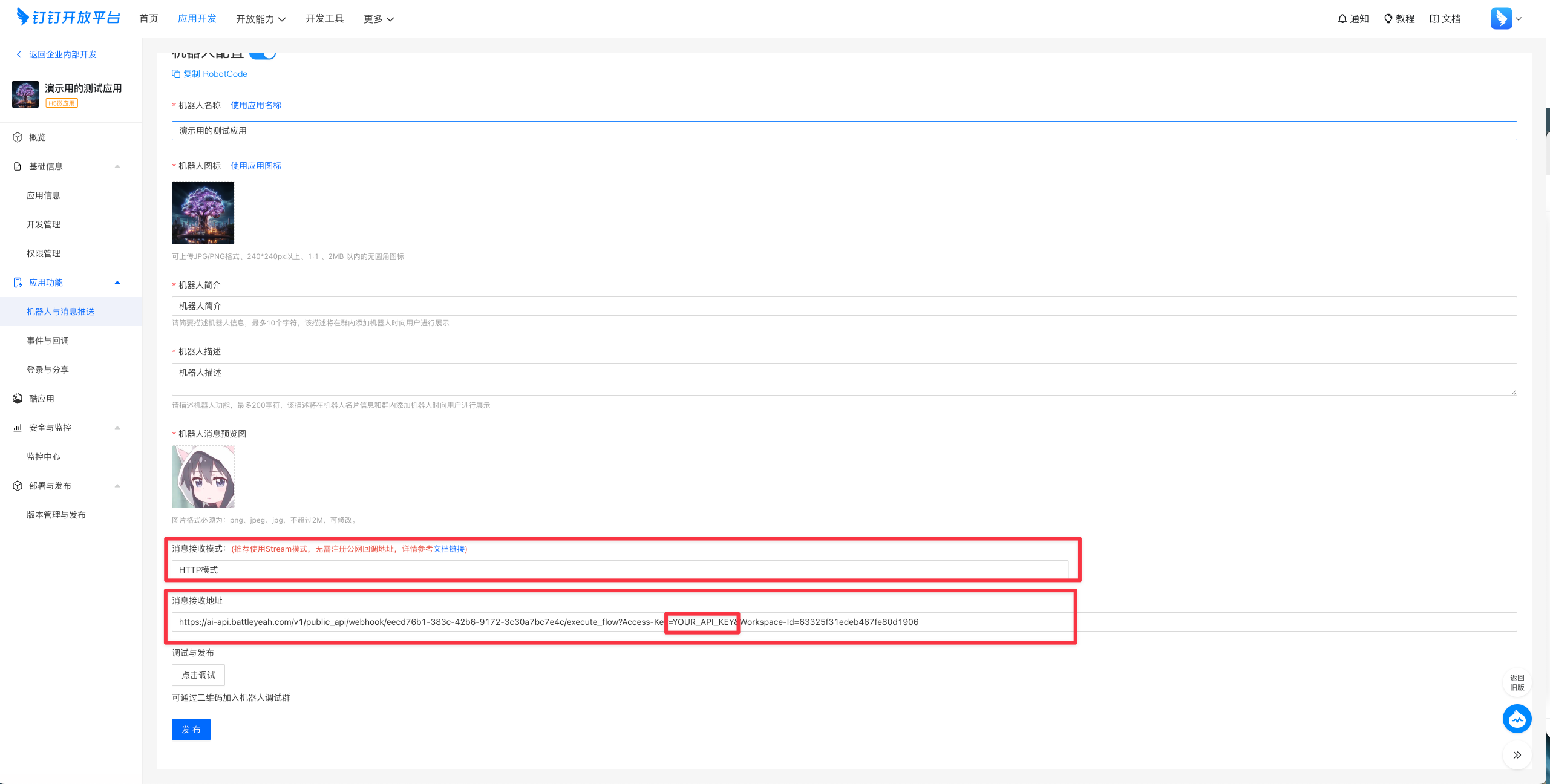Open 事件与回调 in the sidebar
The width and height of the screenshot is (1550, 784).
[48, 341]
